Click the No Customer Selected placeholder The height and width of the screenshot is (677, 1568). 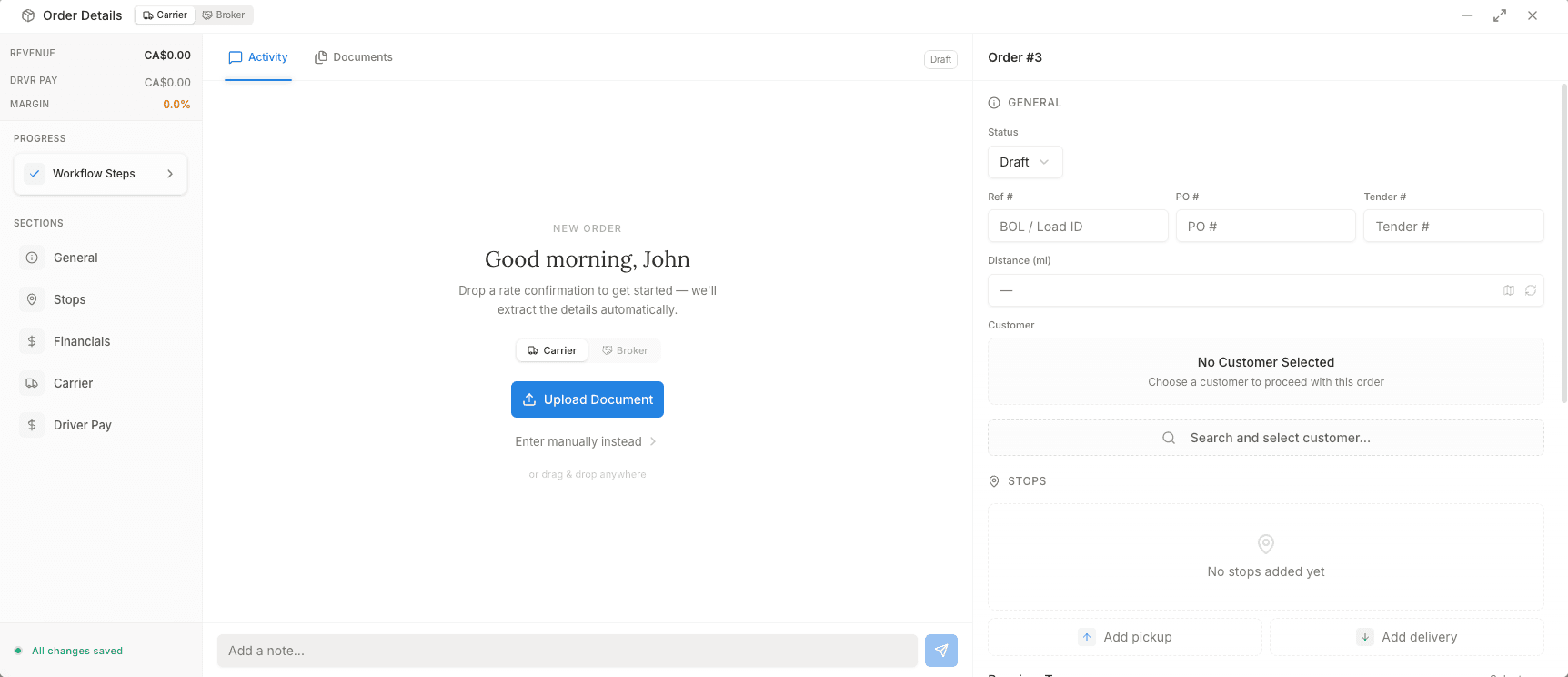coord(1265,371)
